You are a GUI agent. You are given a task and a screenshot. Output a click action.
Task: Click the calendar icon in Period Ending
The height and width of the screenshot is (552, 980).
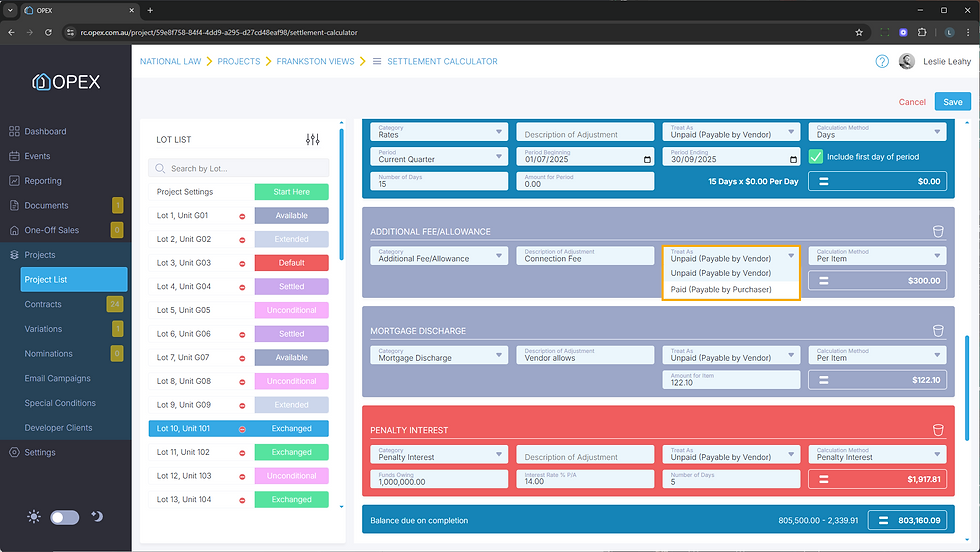pos(793,159)
